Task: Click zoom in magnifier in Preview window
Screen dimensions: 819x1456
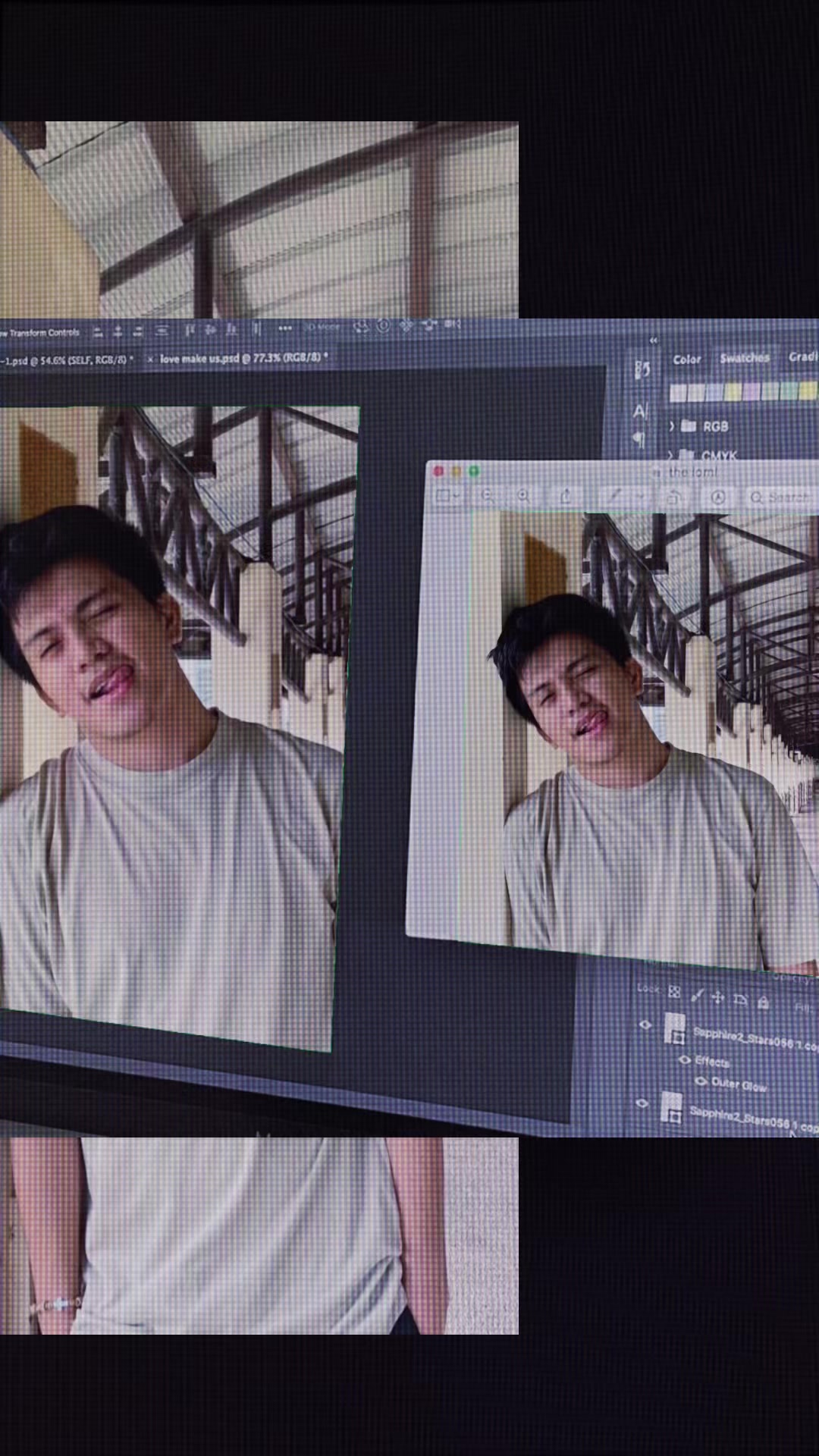Action: (x=523, y=495)
